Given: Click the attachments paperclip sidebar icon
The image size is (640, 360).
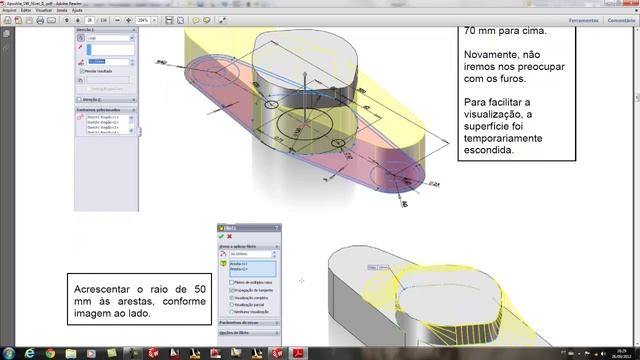Looking at the screenshot, I should coord(6,49).
